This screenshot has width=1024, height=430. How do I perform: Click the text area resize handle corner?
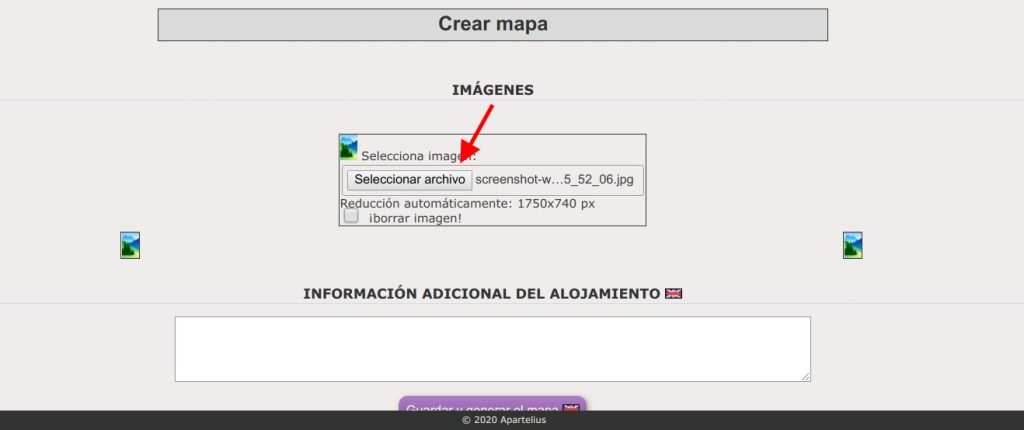click(x=805, y=377)
